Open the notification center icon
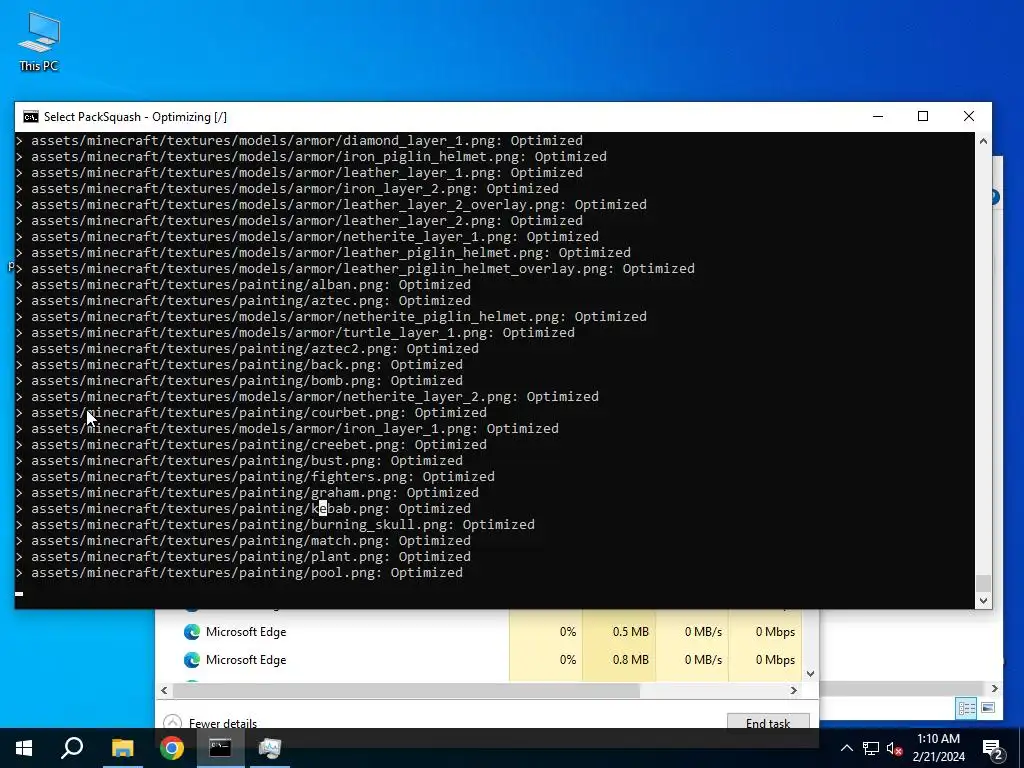This screenshot has height=768, width=1024. pyautogui.click(x=992, y=748)
